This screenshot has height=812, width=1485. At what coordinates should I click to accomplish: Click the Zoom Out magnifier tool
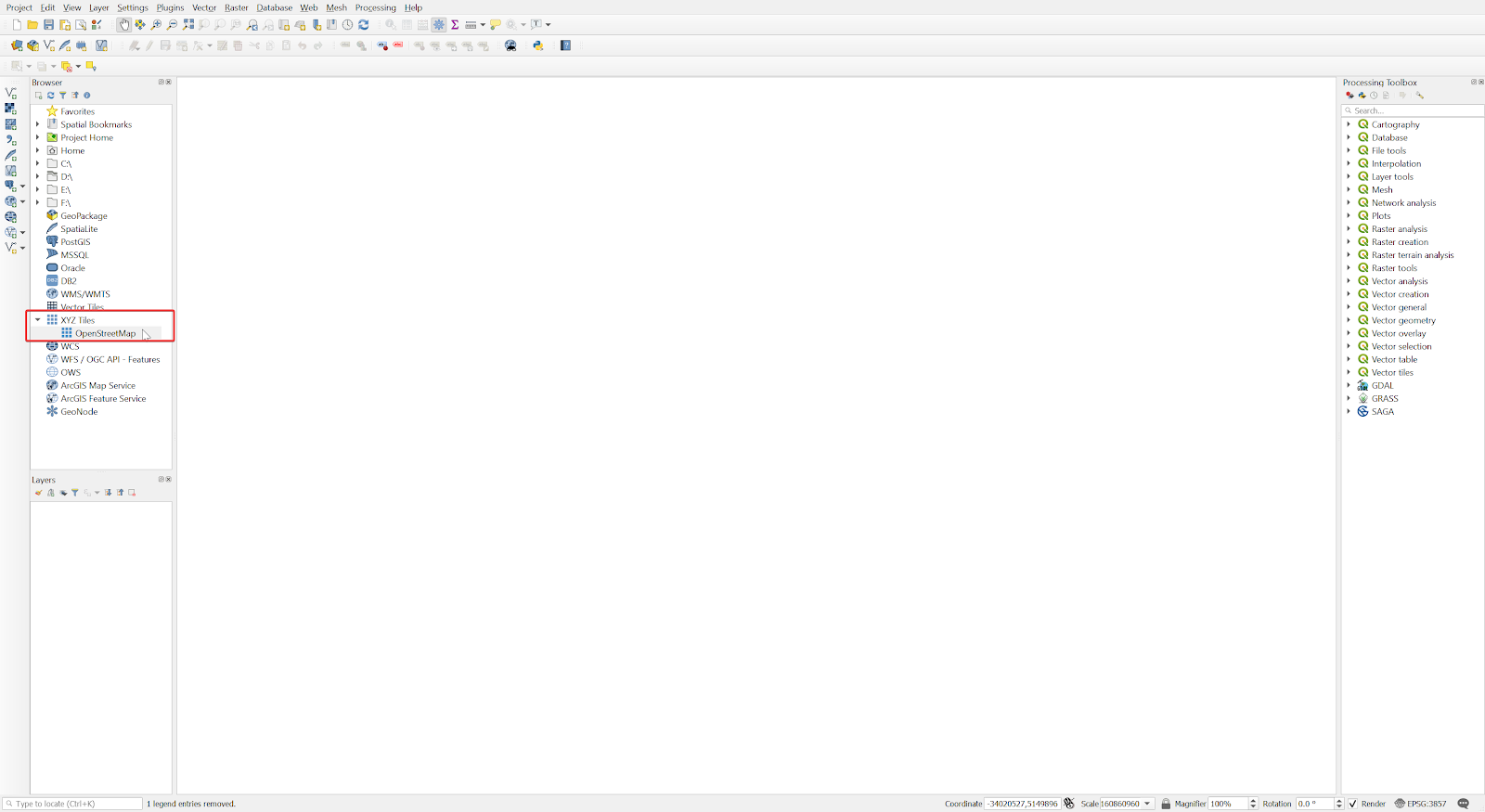[172, 25]
